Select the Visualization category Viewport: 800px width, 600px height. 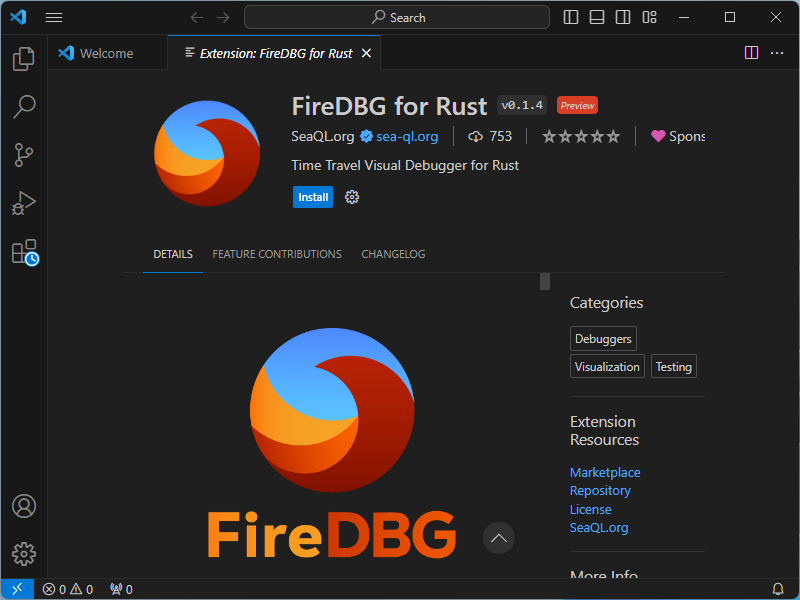click(607, 366)
